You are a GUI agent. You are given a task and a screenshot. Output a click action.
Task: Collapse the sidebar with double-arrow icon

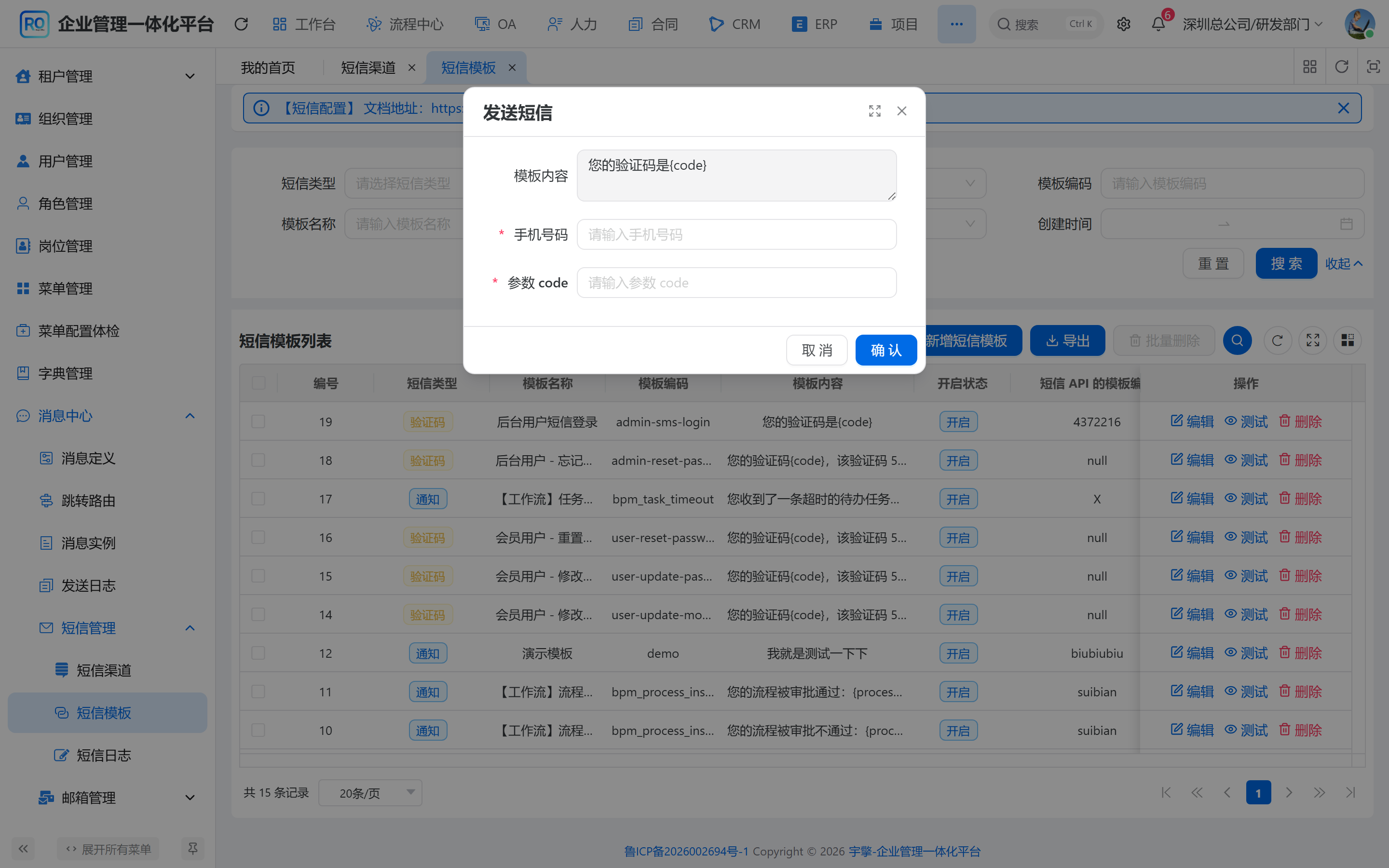point(23,849)
